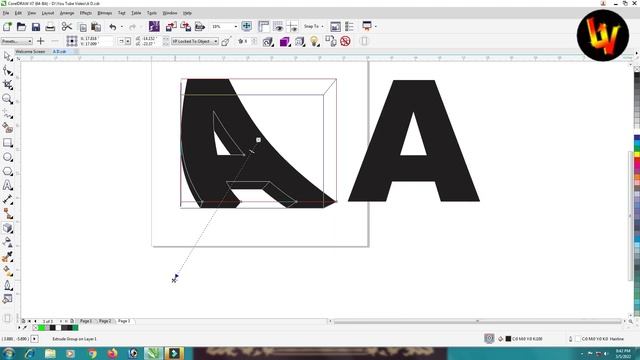Open the extrusion rotation options
The height and width of the screenshot is (360, 640).
[x=268, y=41]
